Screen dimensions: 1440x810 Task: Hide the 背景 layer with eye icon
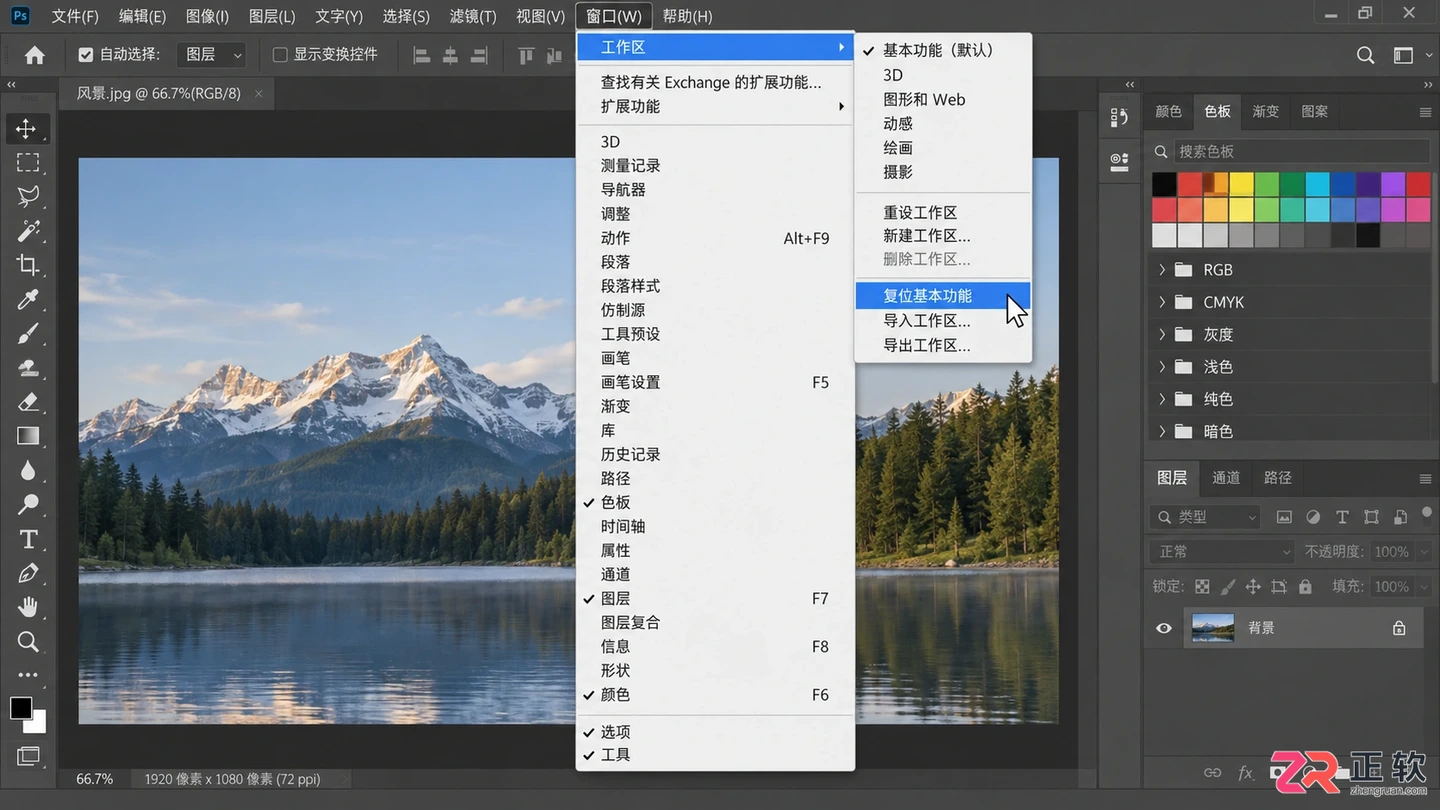point(1164,628)
